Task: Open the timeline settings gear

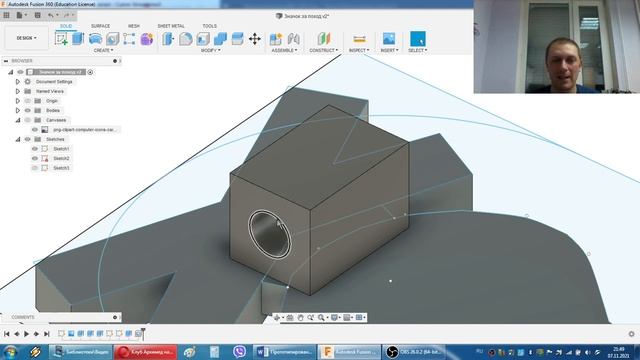Action: coord(631,334)
